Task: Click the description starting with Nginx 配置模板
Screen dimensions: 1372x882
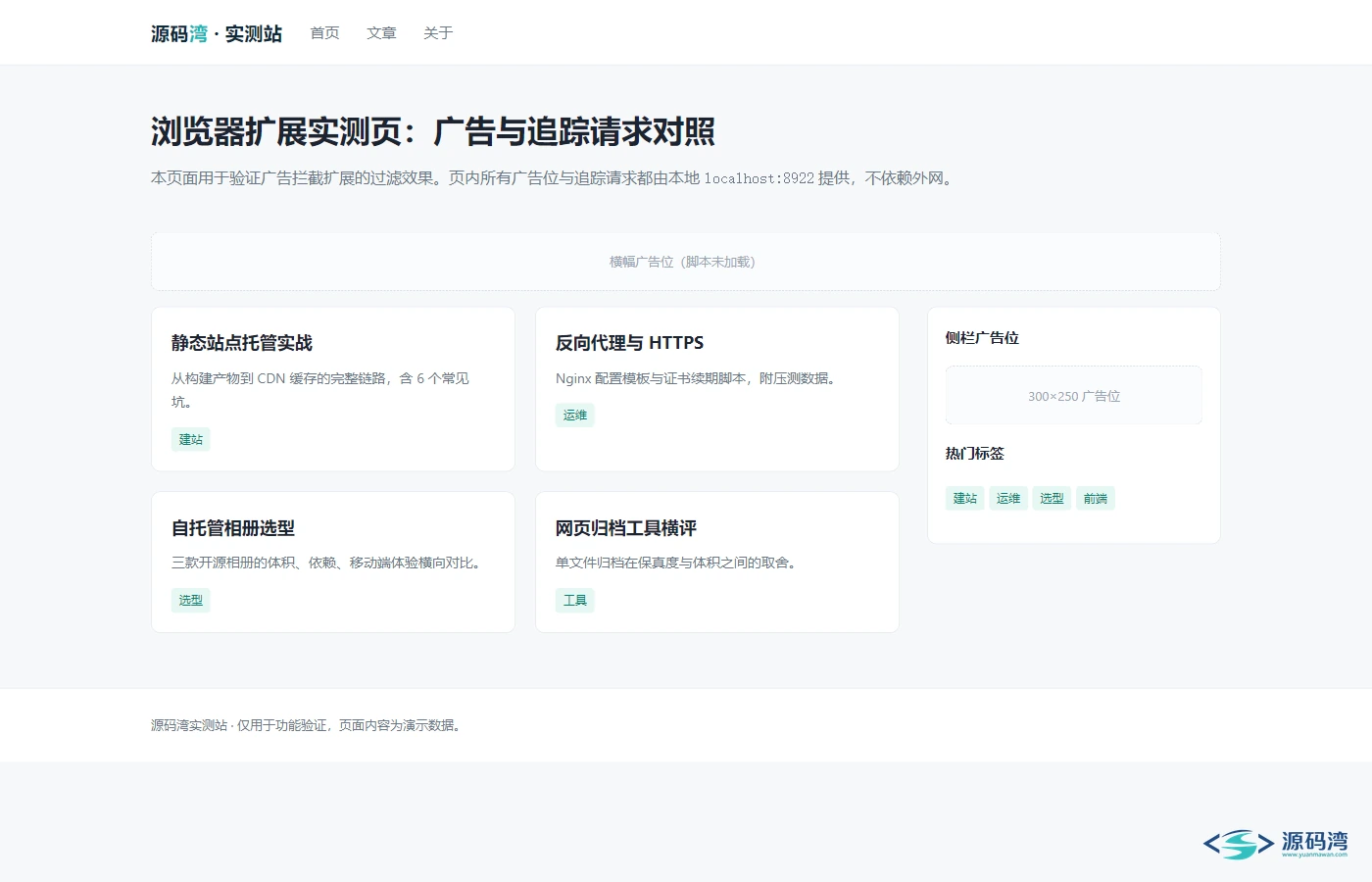Action: pos(698,378)
